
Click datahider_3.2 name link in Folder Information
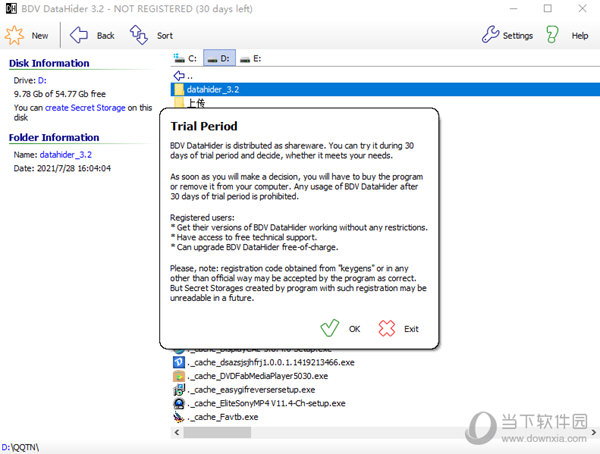[66, 155]
